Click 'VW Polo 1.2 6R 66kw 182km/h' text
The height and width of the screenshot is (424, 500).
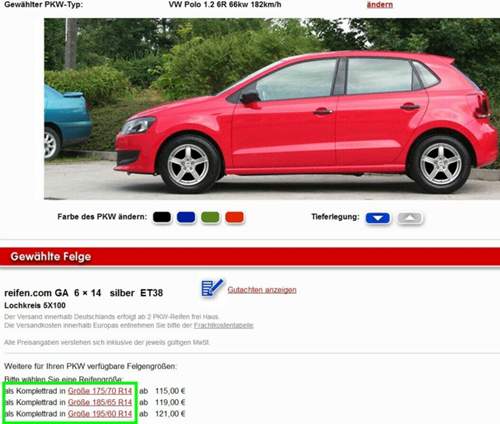click(225, 5)
